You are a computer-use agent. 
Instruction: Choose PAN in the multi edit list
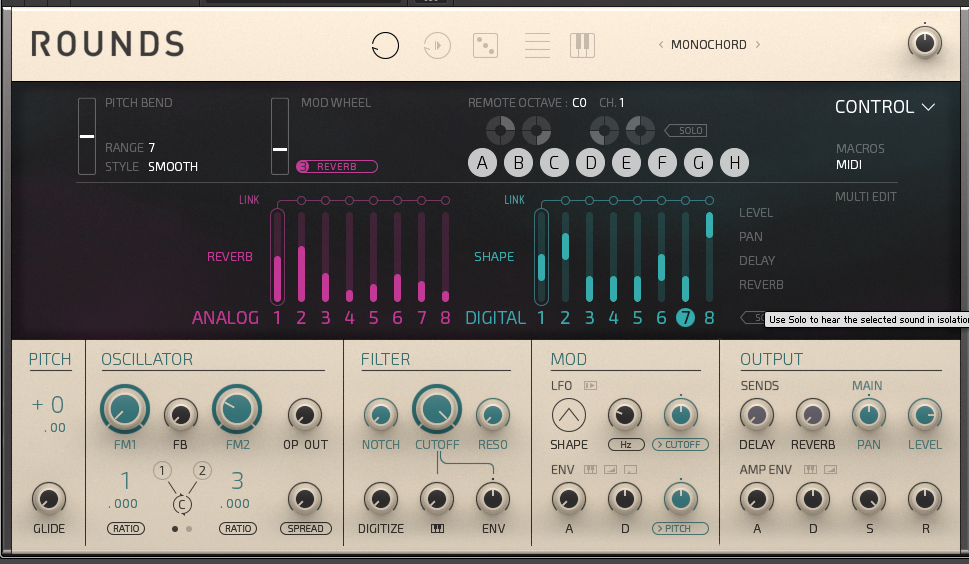click(750, 237)
